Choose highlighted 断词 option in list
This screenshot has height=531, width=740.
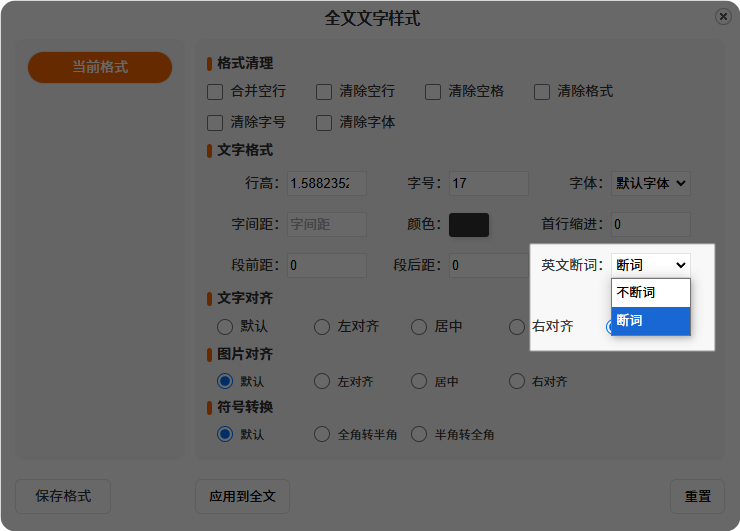tap(650, 321)
